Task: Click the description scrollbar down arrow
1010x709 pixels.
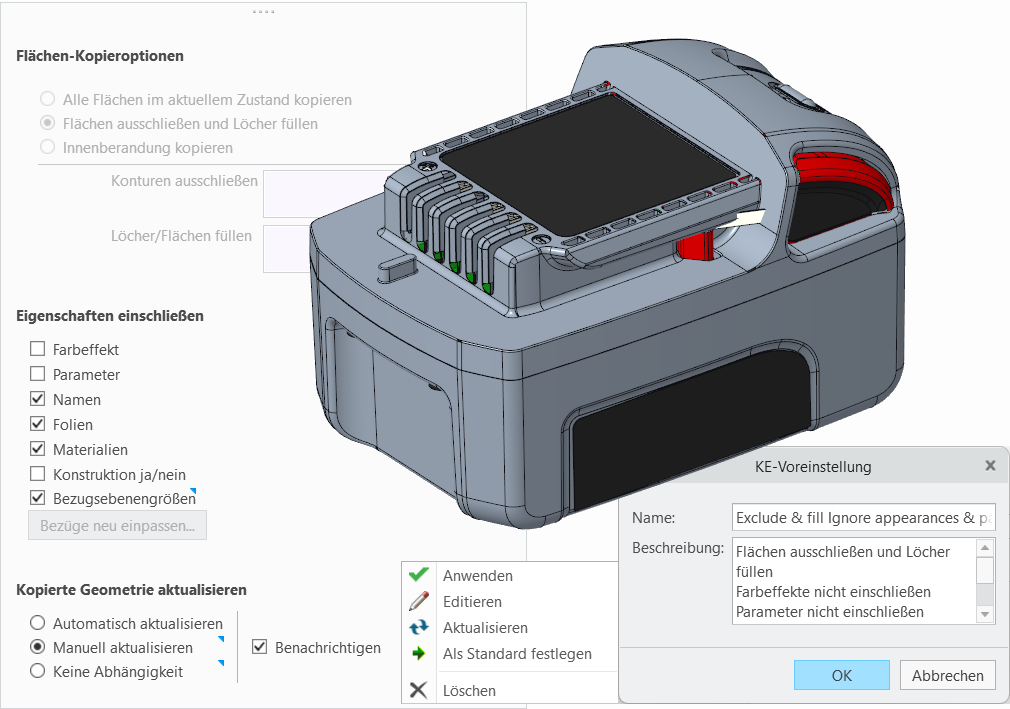Action: [985, 615]
